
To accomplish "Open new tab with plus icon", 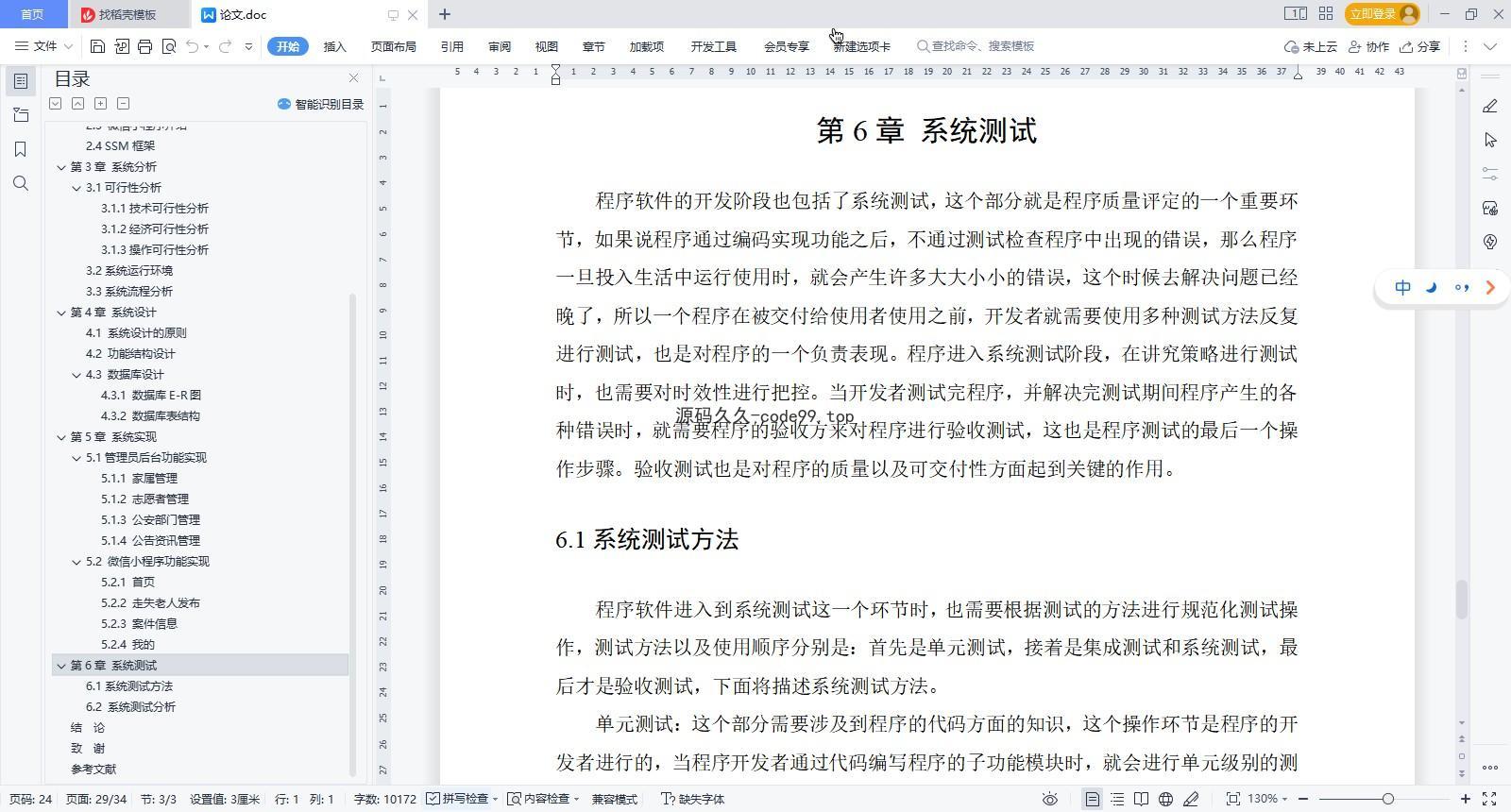I will click(x=445, y=14).
